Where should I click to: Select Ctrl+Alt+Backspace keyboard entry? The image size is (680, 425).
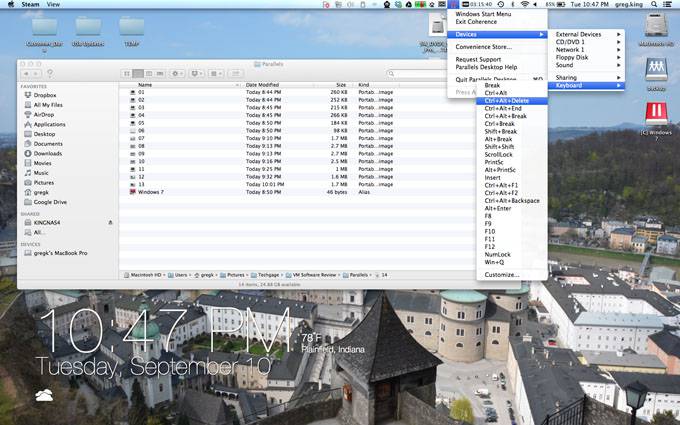tap(512, 201)
